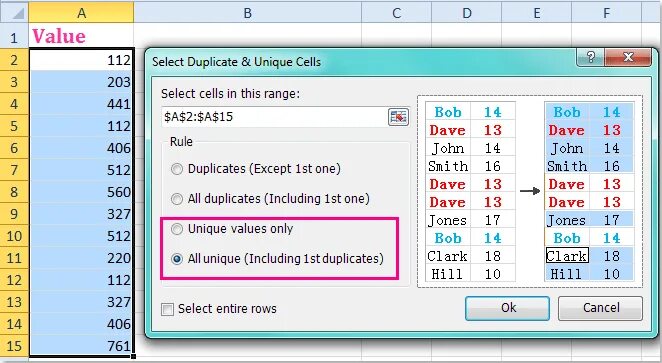Close the Select Duplicate & Unique Cells dialog
Viewport: 662px width, 363px height.
point(628,57)
